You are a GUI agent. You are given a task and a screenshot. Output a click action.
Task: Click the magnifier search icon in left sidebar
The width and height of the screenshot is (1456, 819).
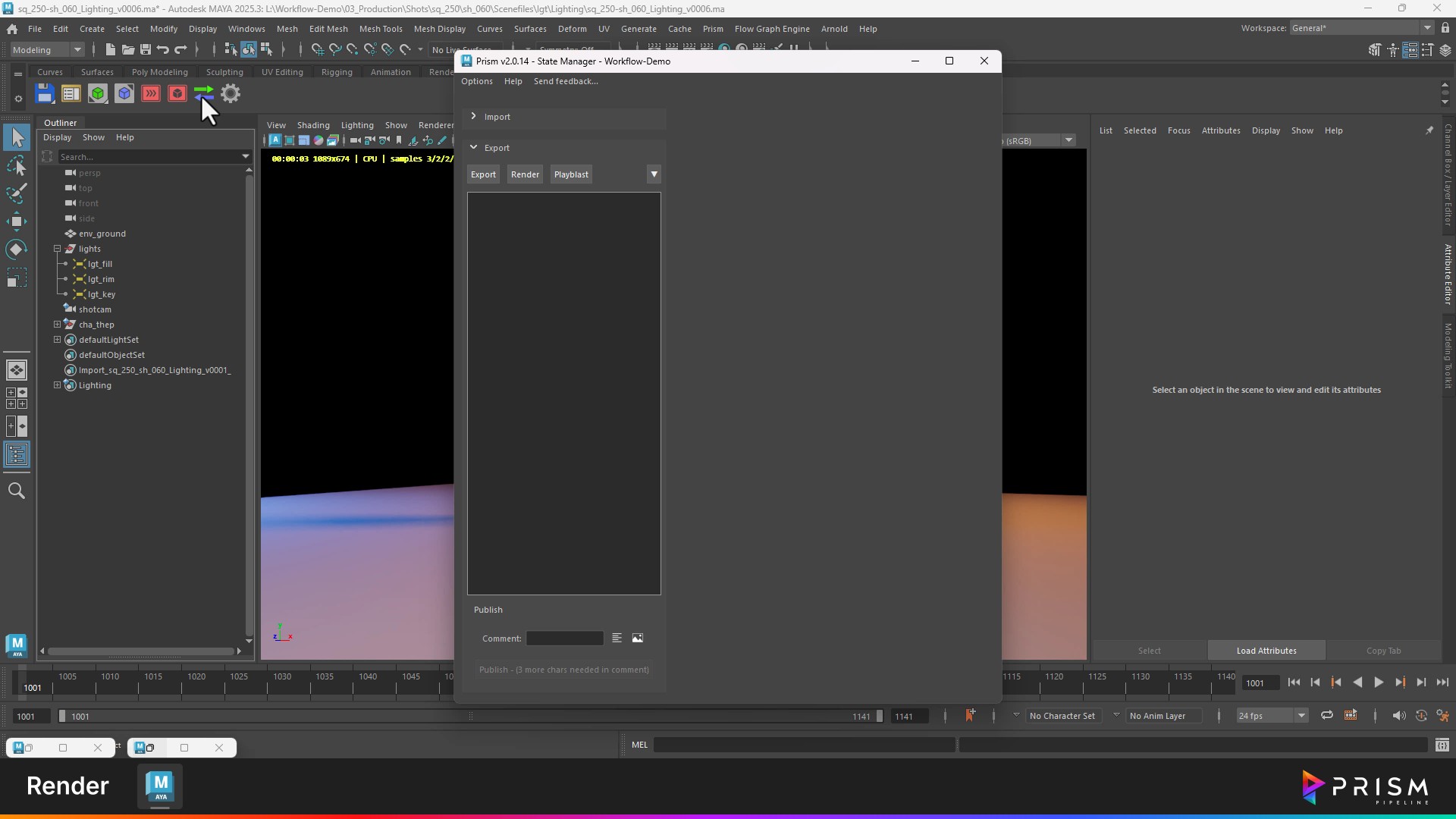[x=17, y=491]
